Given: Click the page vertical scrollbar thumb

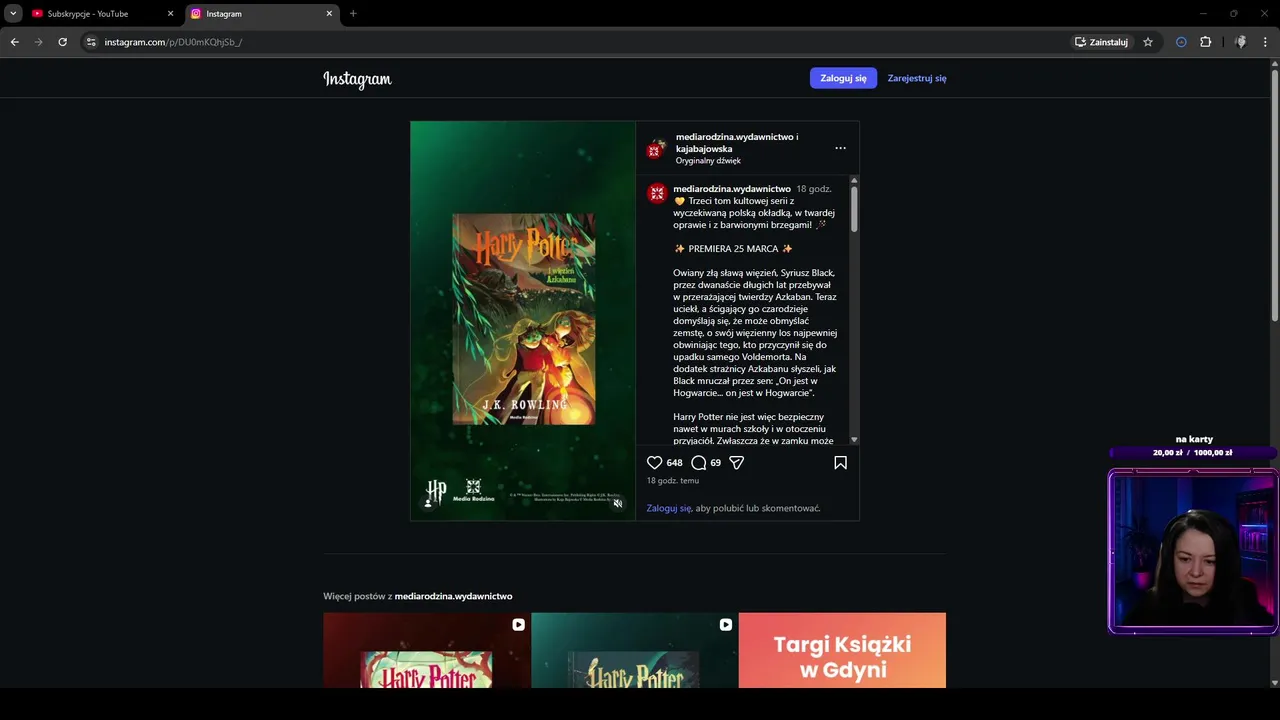Looking at the screenshot, I should coord(1274,195).
